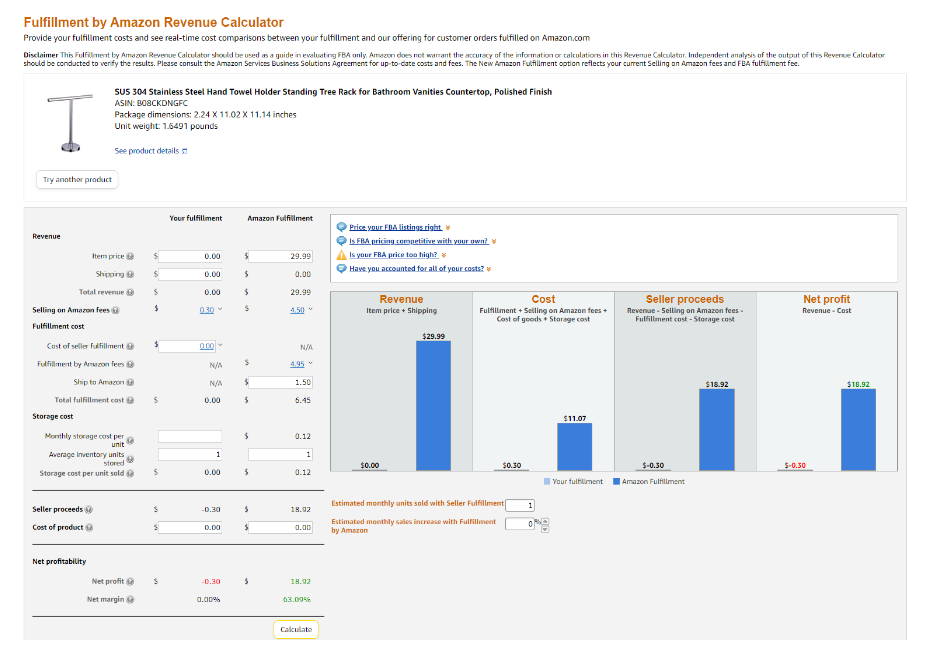This screenshot has width=933, height=664.
Task: Click the help icon next to Seller proceeds
Action: [x=89, y=509]
